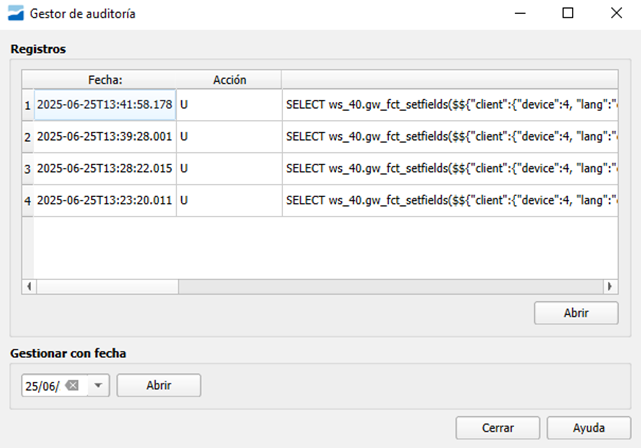Click the SELECT query cell in row 3
Image resolution: width=641 pixels, height=448 pixels.
pyautogui.click(x=450, y=168)
